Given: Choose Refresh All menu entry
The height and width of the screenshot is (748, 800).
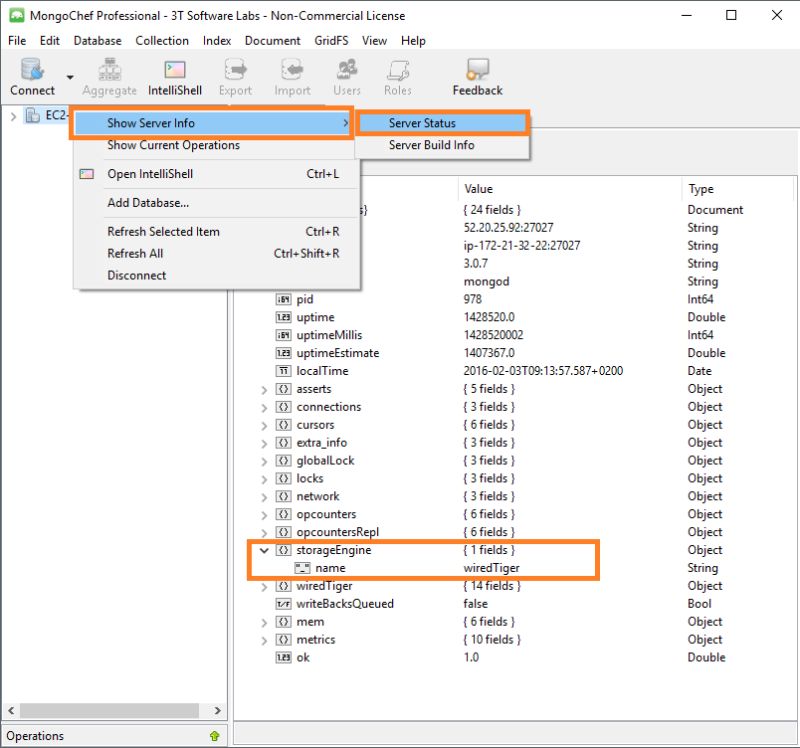Looking at the screenshot, I should pyautogui.click(x=216, y=254).
